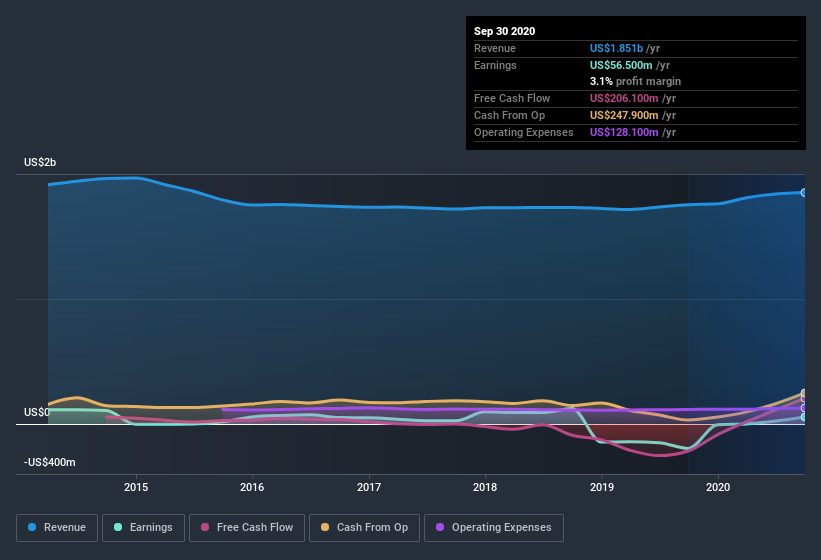The width and height of the screenshot is (821, 560).
Task: Click the 3.1% profit margin text
Action: pyautogui.click(x=636, y=81)
